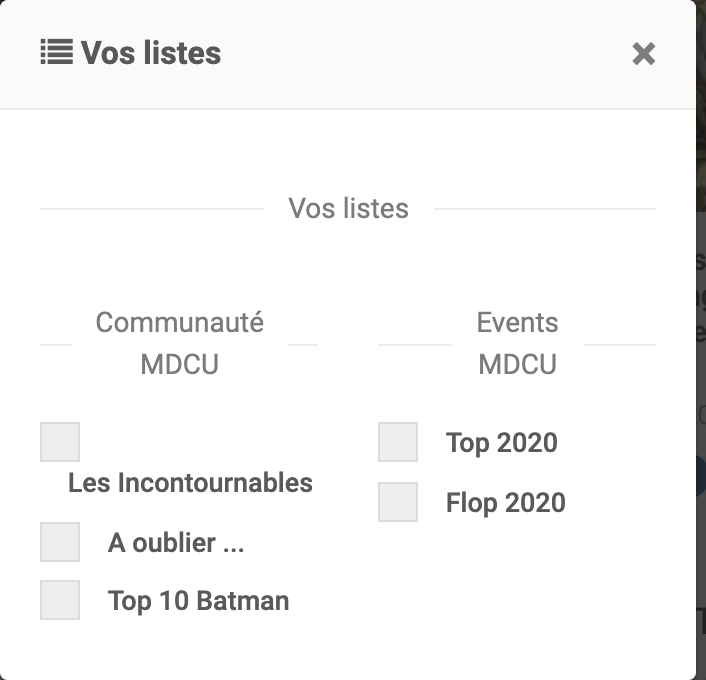
Task: Click the list icon beside the modal title
Action: [57, 52]
